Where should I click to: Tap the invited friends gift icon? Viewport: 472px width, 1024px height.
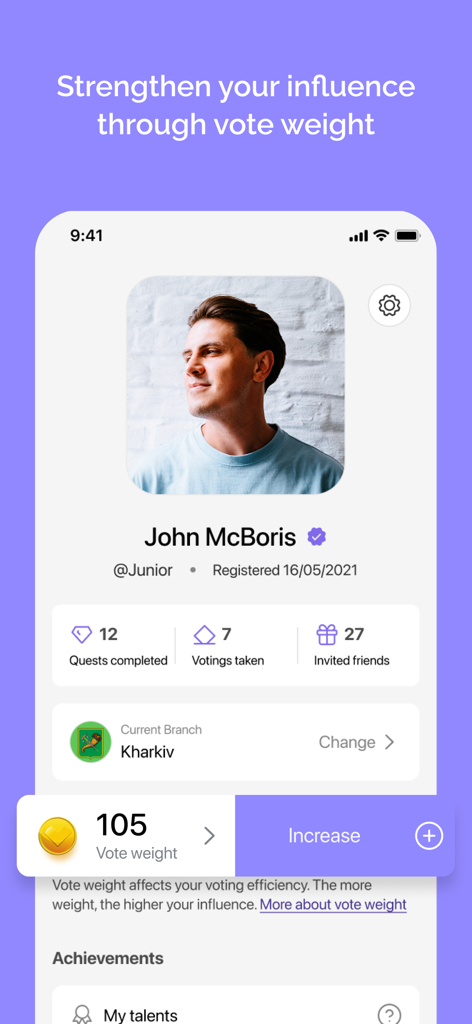(326, 634)
